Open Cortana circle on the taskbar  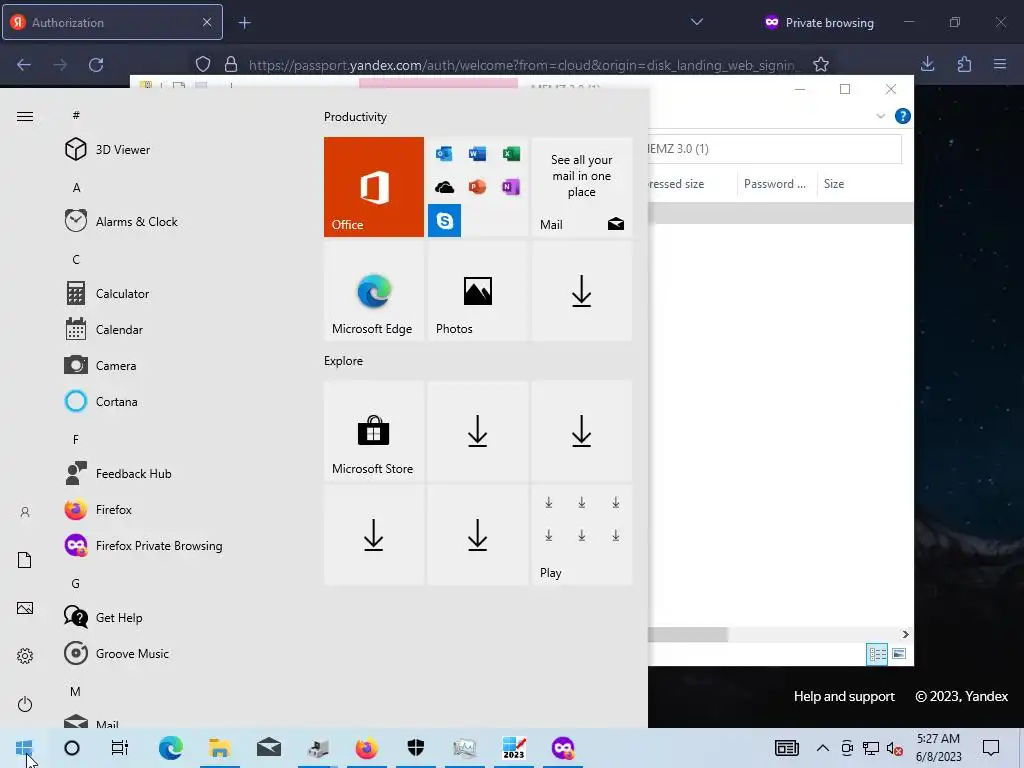click(72, 748)
